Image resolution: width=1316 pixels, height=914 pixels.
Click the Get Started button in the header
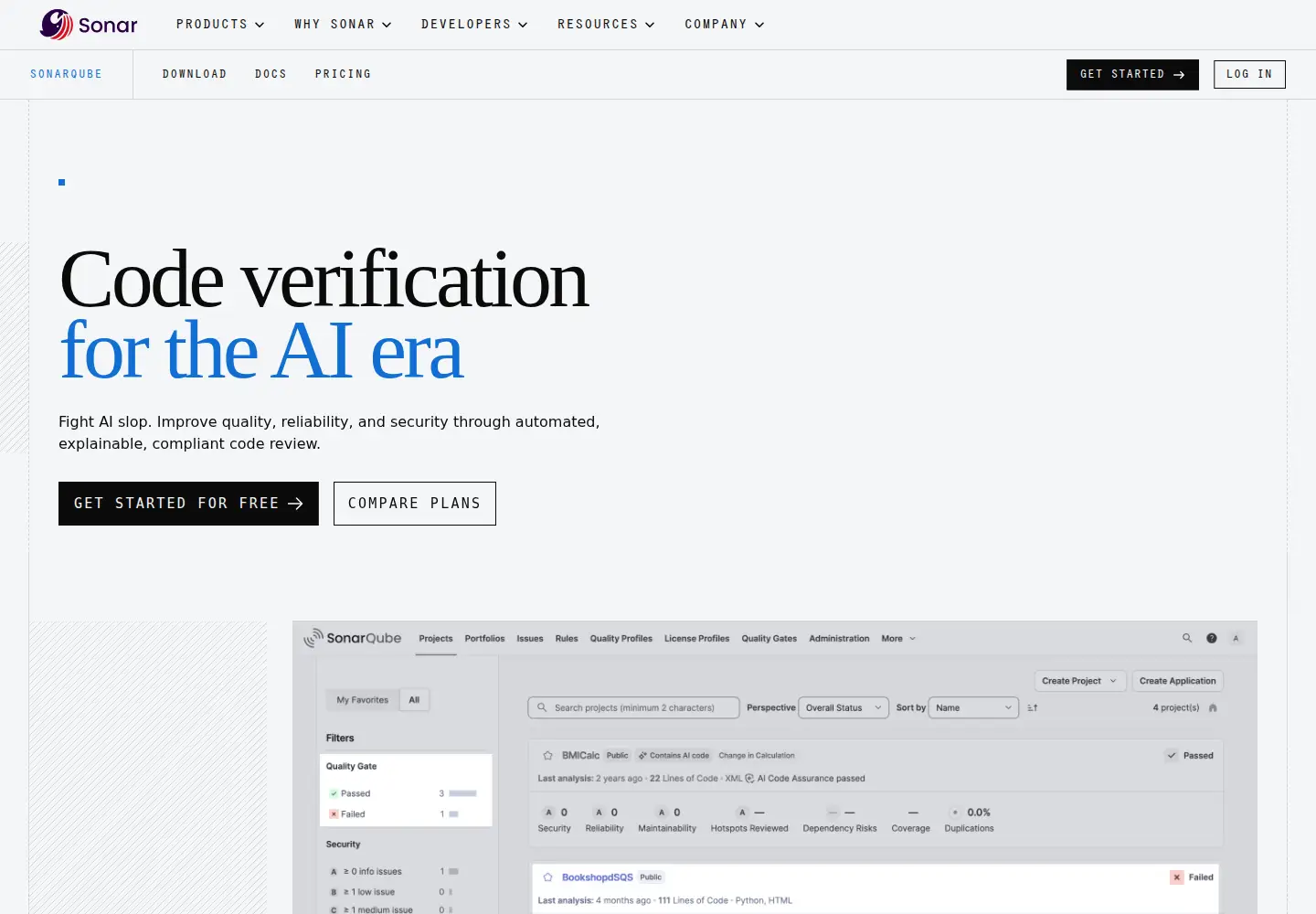[x=1132, y=75]
